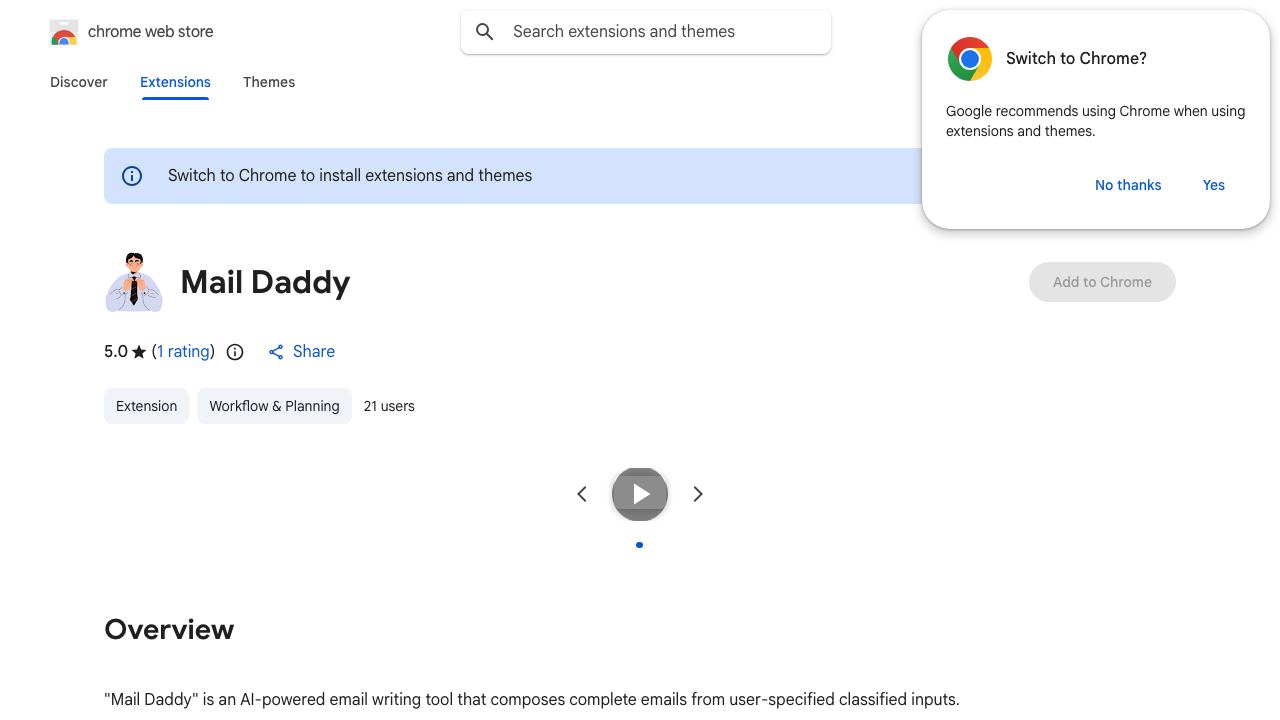
Task: Go to the next preview slide
Action: pos(698,494)
